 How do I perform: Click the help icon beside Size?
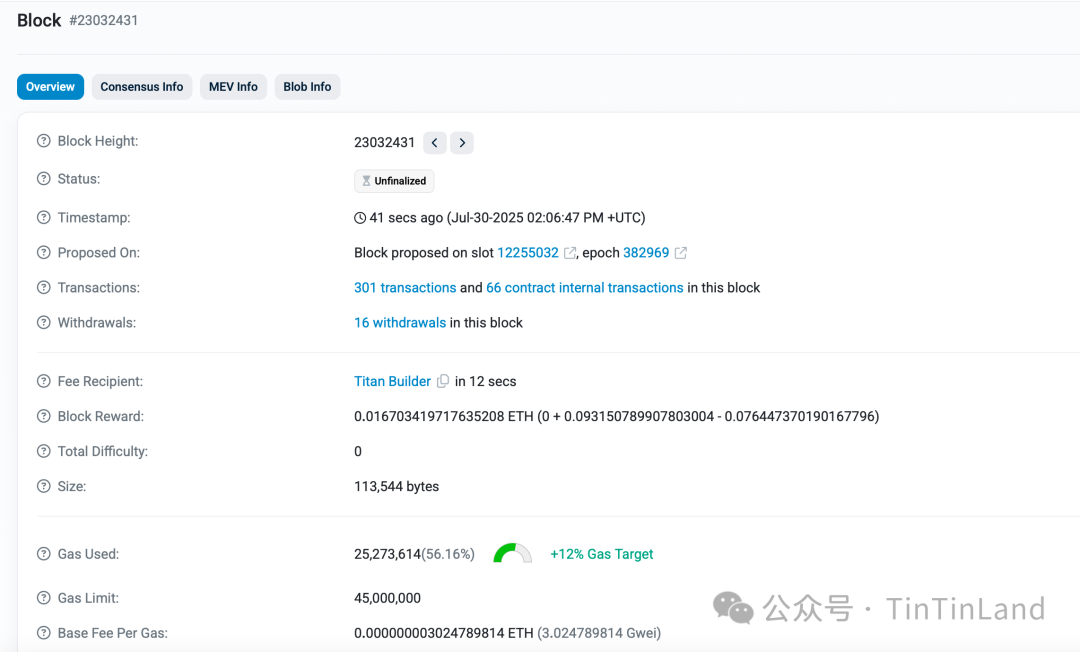click(x=43, y=487)
